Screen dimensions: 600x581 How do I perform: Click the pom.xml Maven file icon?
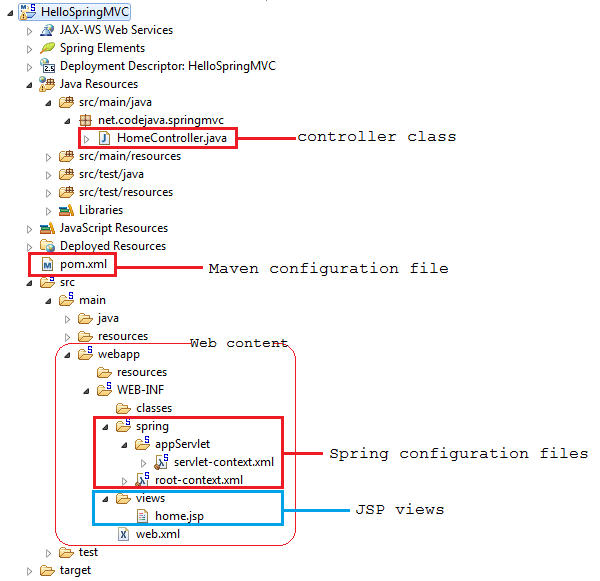tap(47, 264)
